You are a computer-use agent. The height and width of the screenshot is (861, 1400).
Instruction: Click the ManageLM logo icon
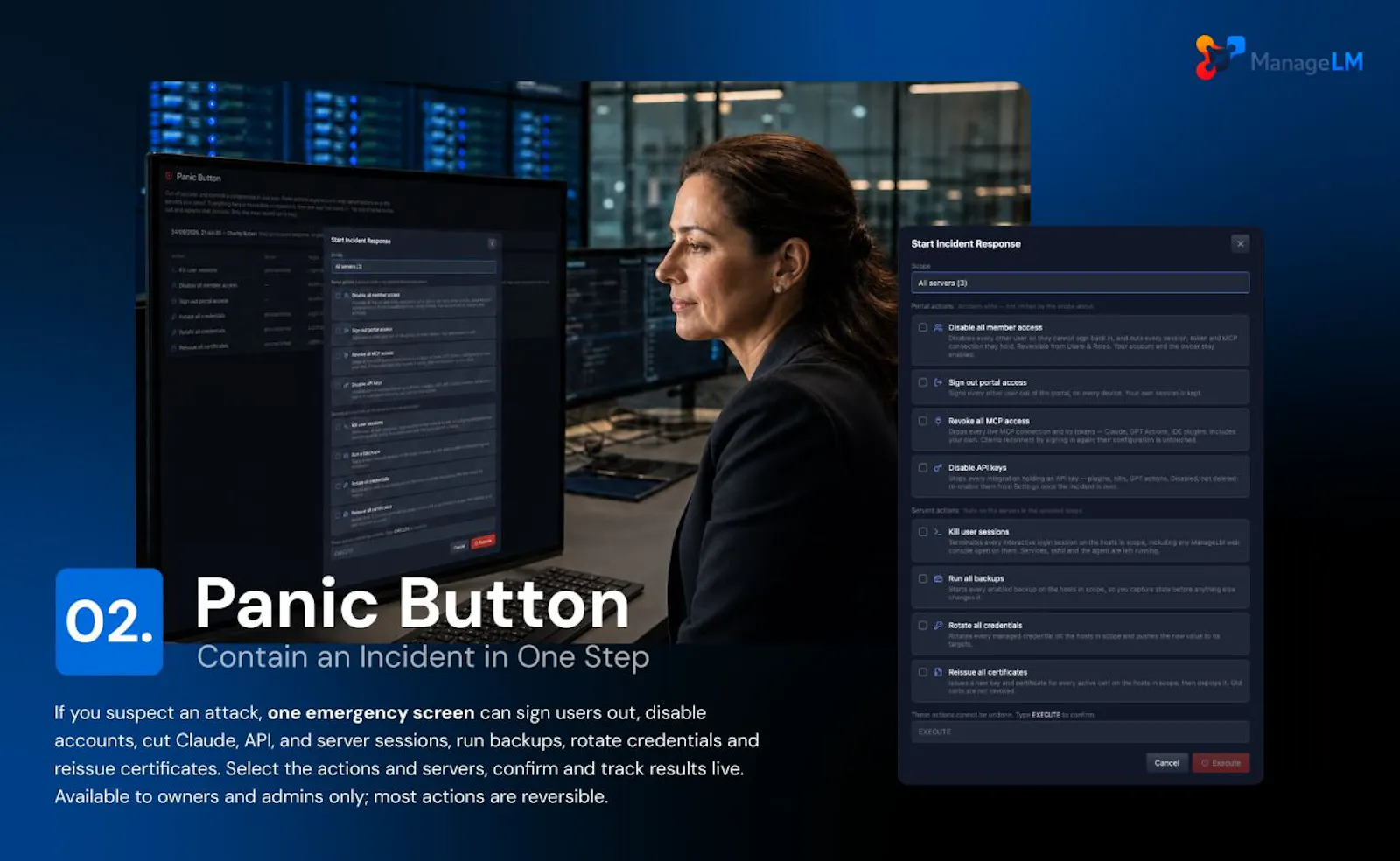(x=1220, y=57)
